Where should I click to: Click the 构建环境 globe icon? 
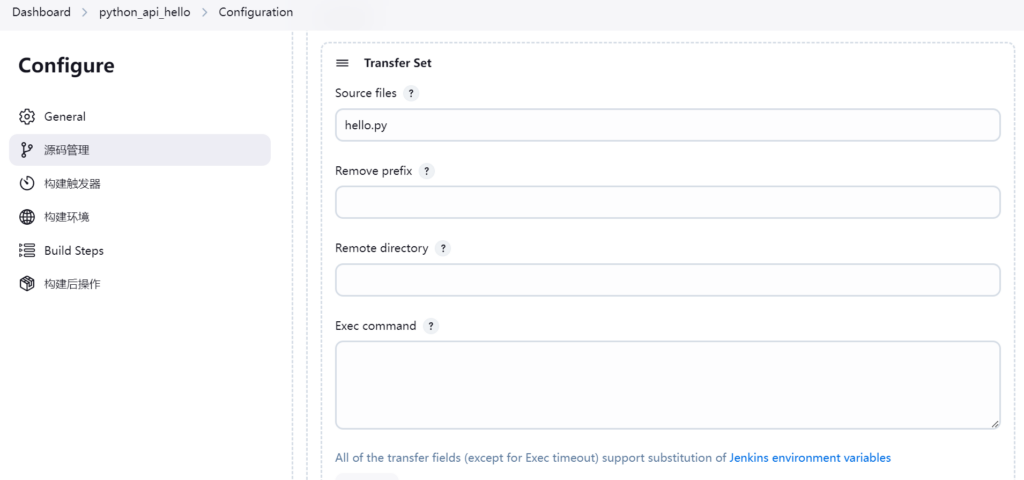[x=27, y=217]
